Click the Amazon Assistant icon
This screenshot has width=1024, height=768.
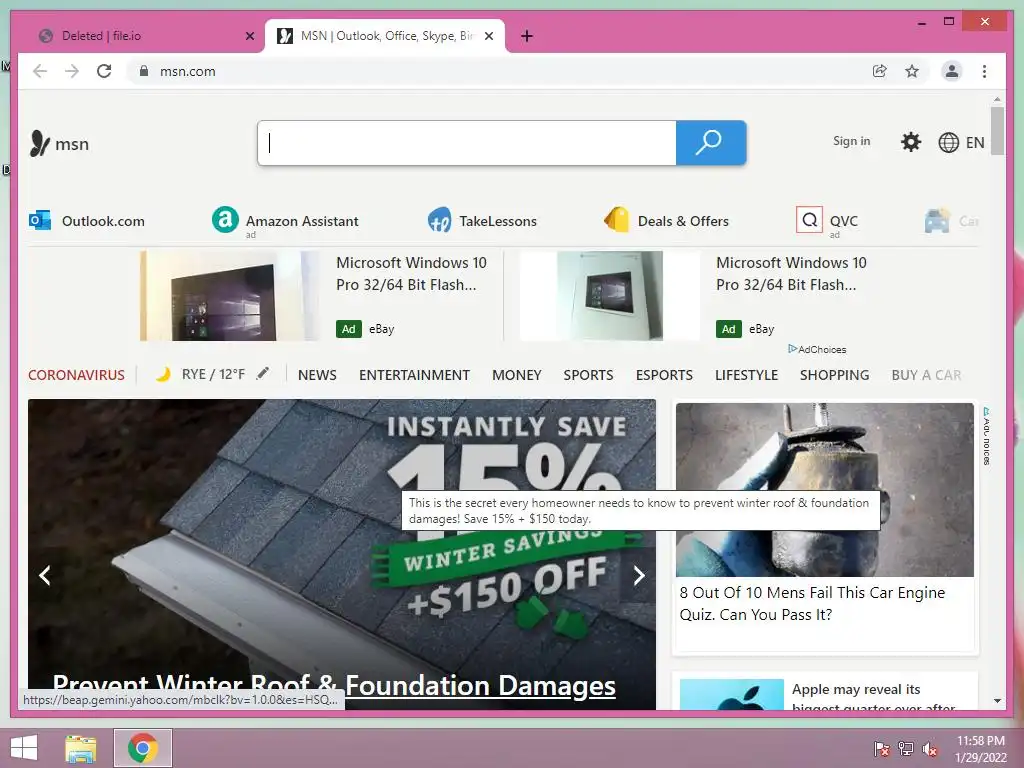click(225, 219)
